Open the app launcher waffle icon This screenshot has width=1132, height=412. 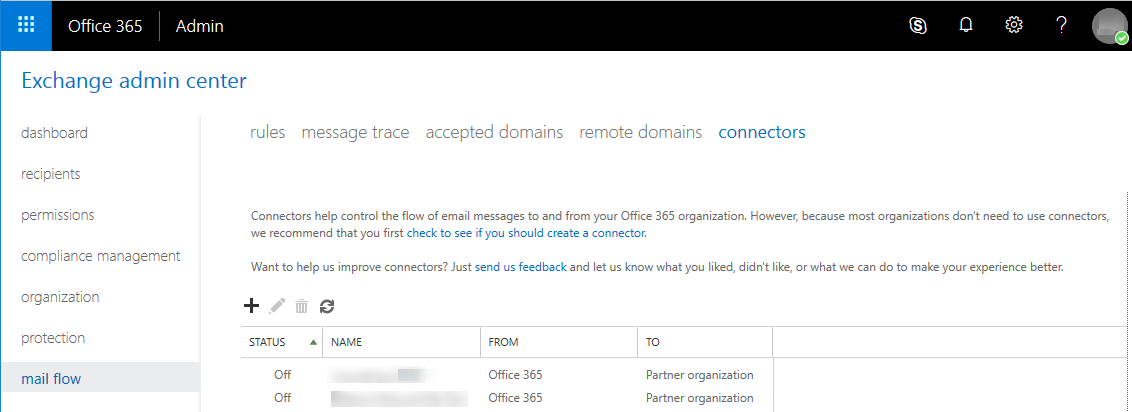[26, 26]
